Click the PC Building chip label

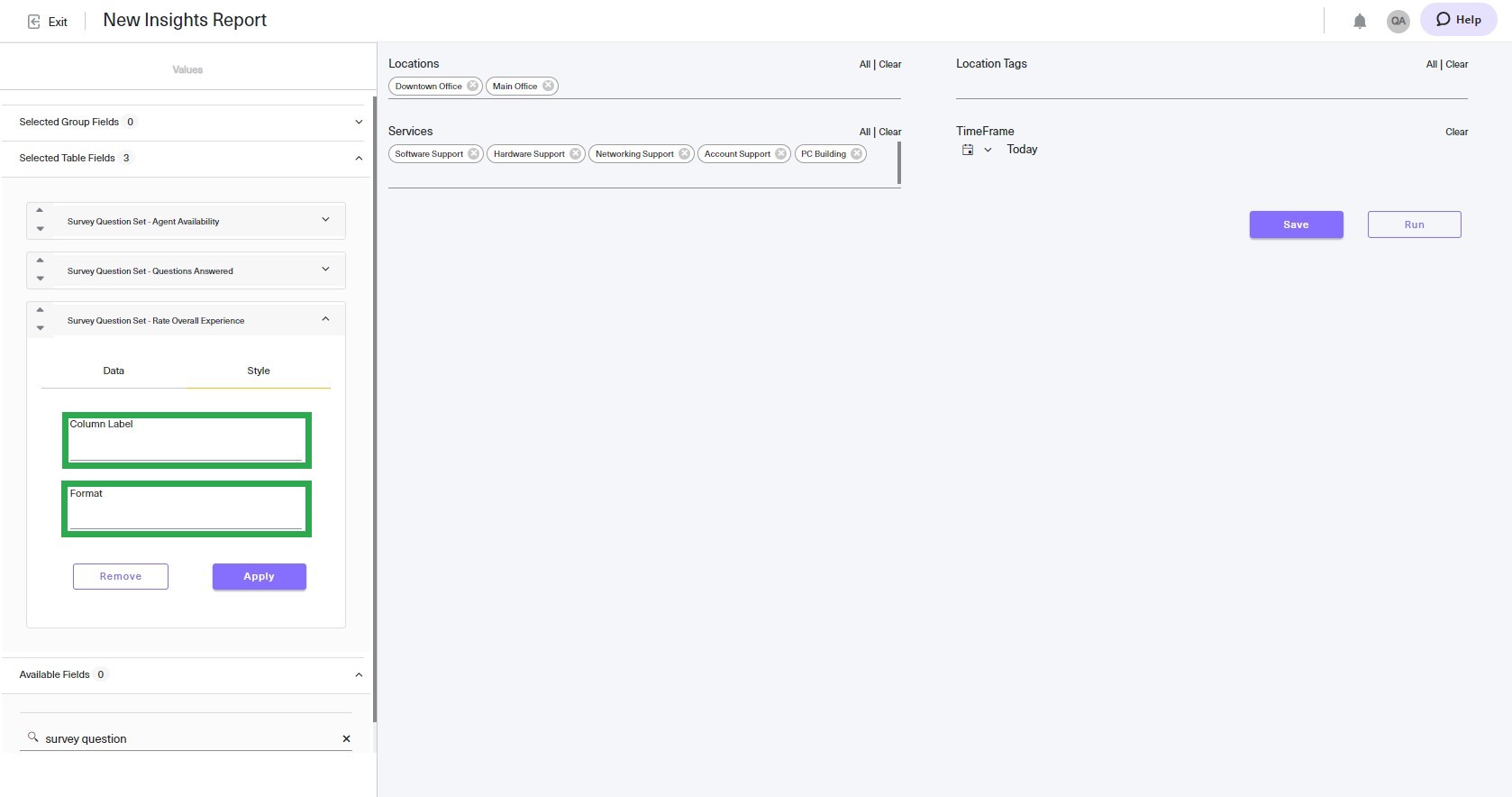tap(824, 154)
